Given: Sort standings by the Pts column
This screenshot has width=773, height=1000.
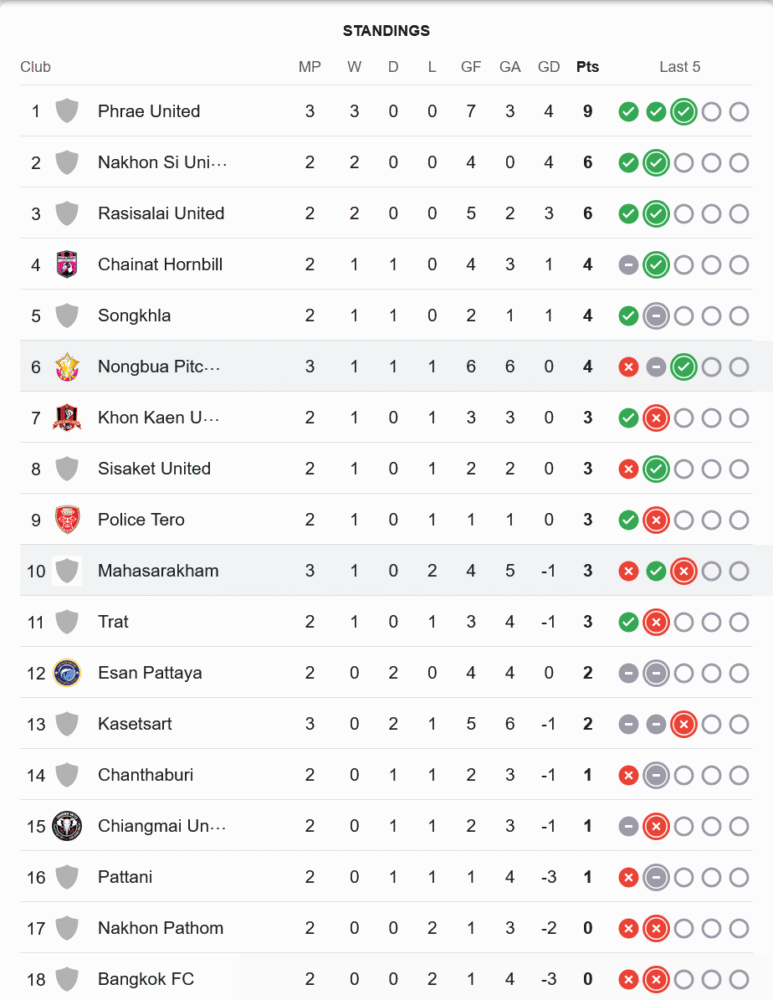Looking at the screenshot, I should [588, 67].
